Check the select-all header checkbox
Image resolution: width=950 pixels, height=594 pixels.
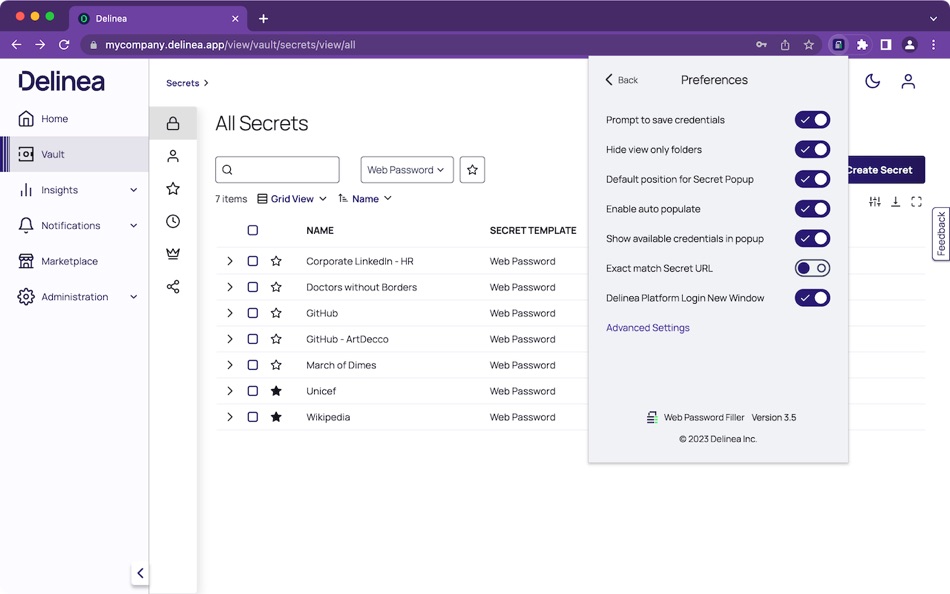coord(253,230)
